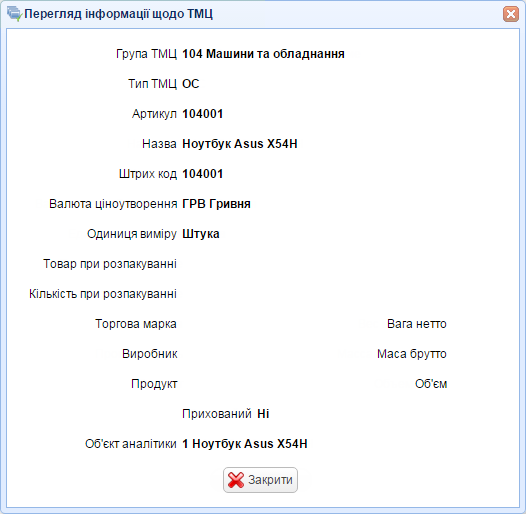Click the 'Валюта ціноутворення' label
Image resolution: width=526 pixels, height=514 pixels.
click(x=113, y=204)
